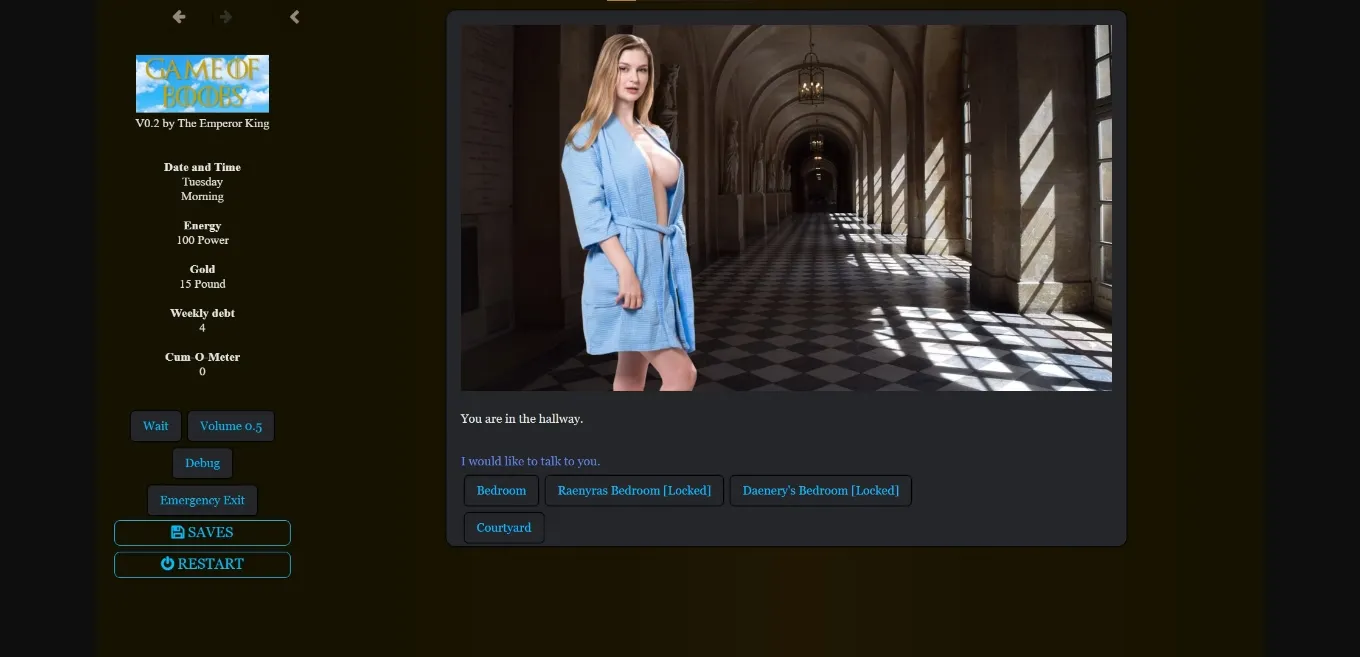The height and width of the screenshot is (657, 1360).
Task: Collapse the sidebar with the chevron arrow
Action: click(x=294, y=17)
